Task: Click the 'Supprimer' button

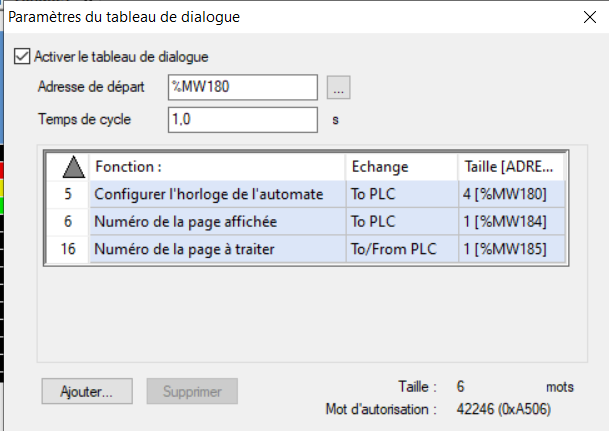Action: [x=192, y=391]
